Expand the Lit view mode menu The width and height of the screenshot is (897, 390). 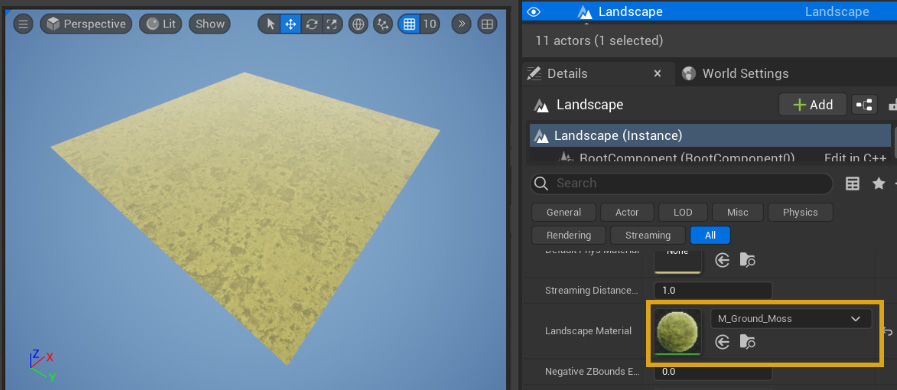point(161,24)
